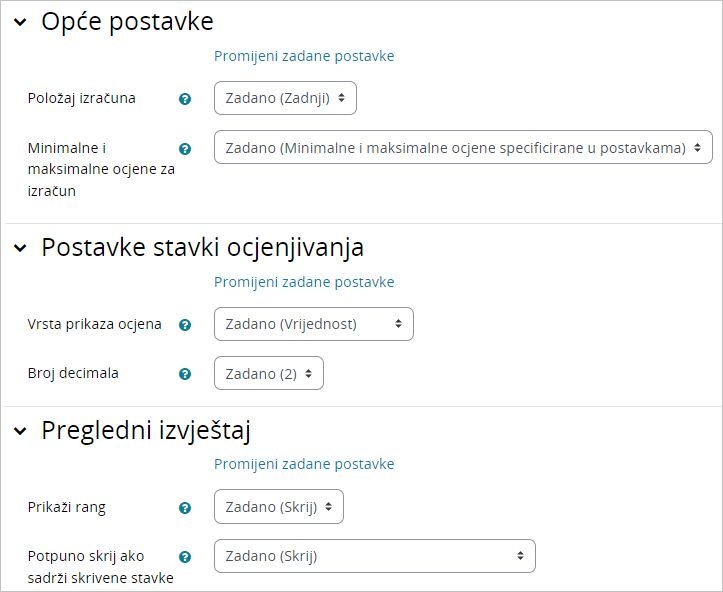
Task: Click Promijeni zadane postavke under Pregledni izvještaj
Action: pos(304,464)
